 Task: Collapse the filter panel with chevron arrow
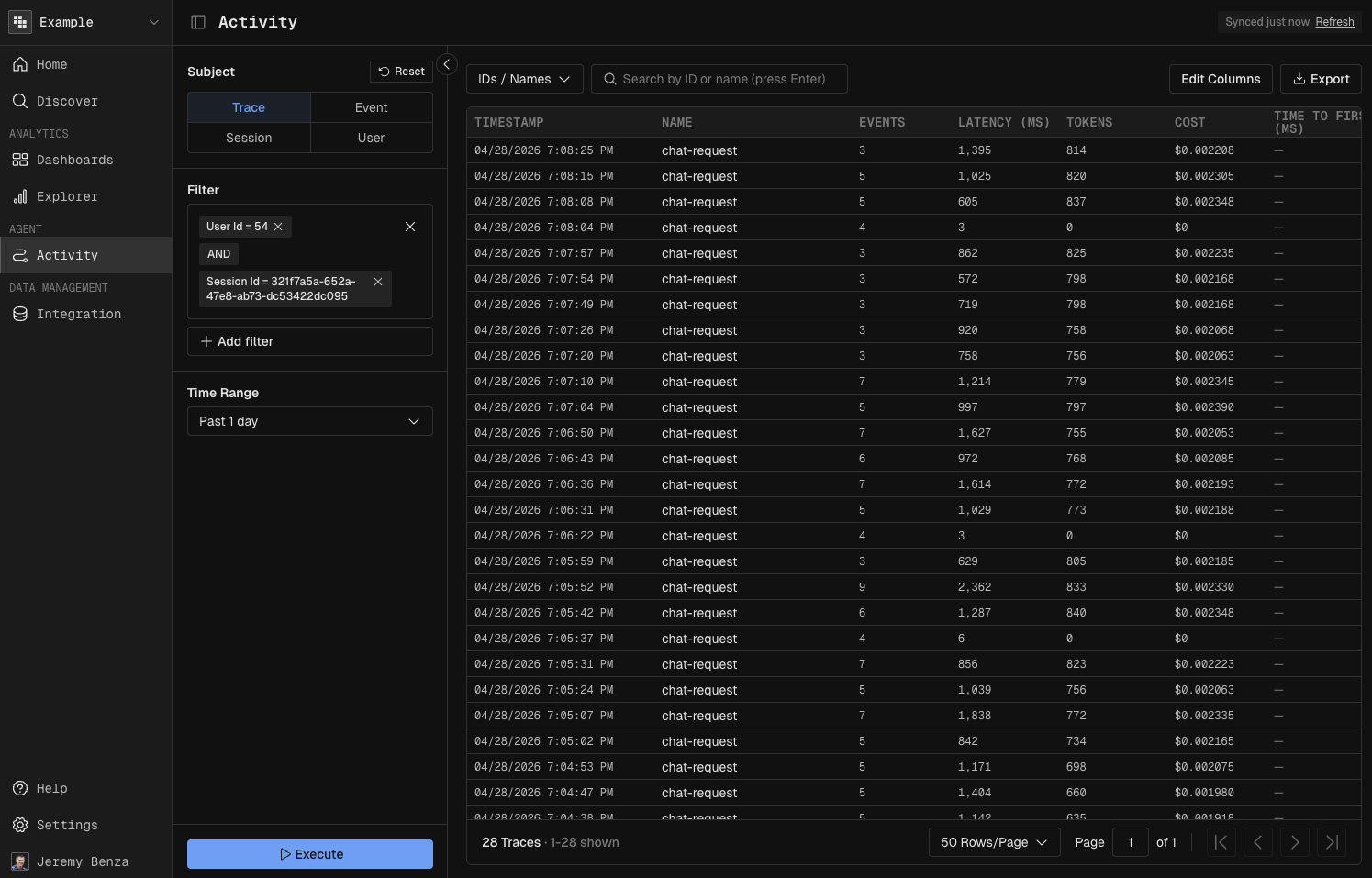446,64
